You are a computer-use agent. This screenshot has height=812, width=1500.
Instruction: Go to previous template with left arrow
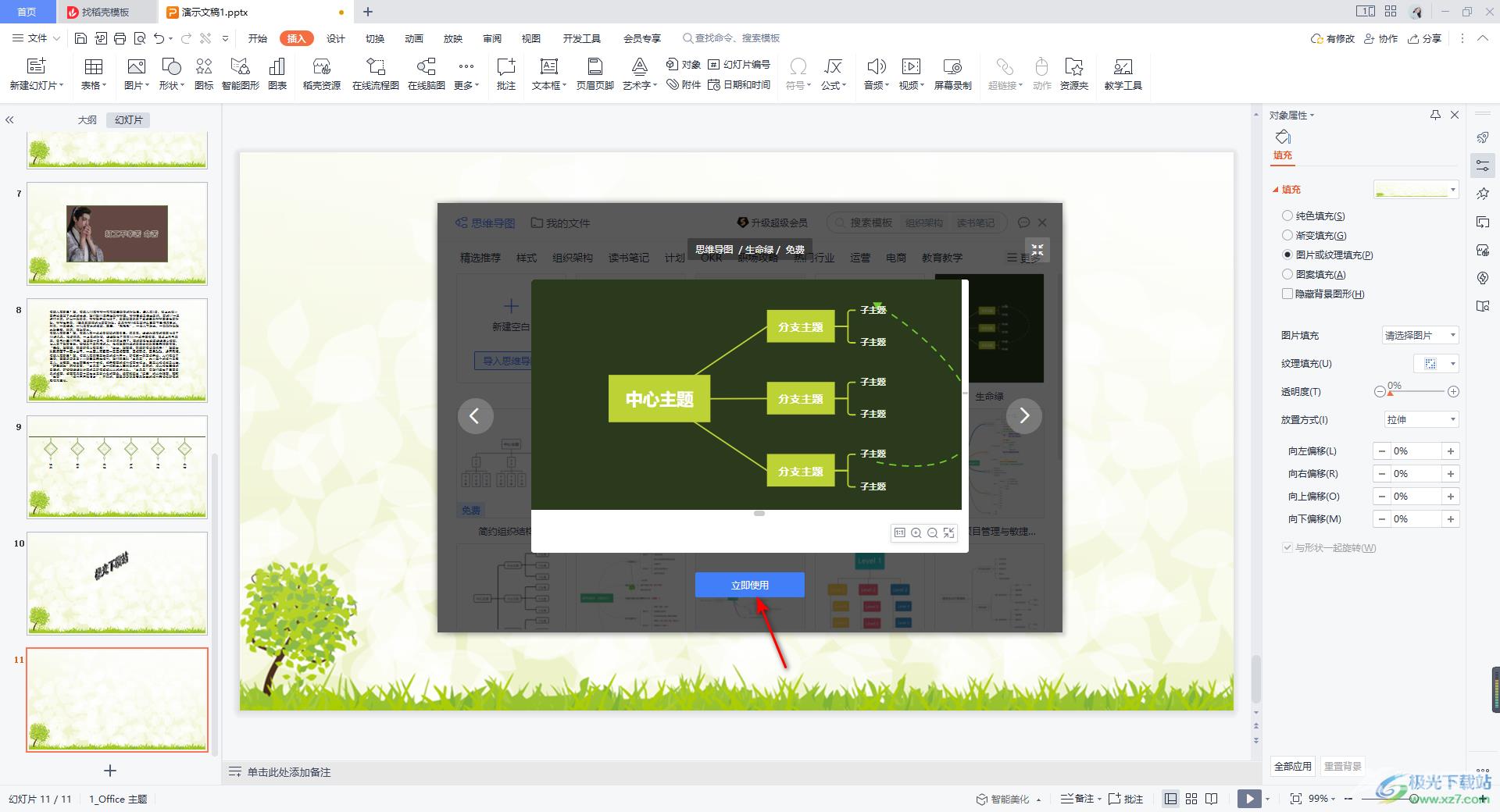pyautogui.click(x=475, y=416)
